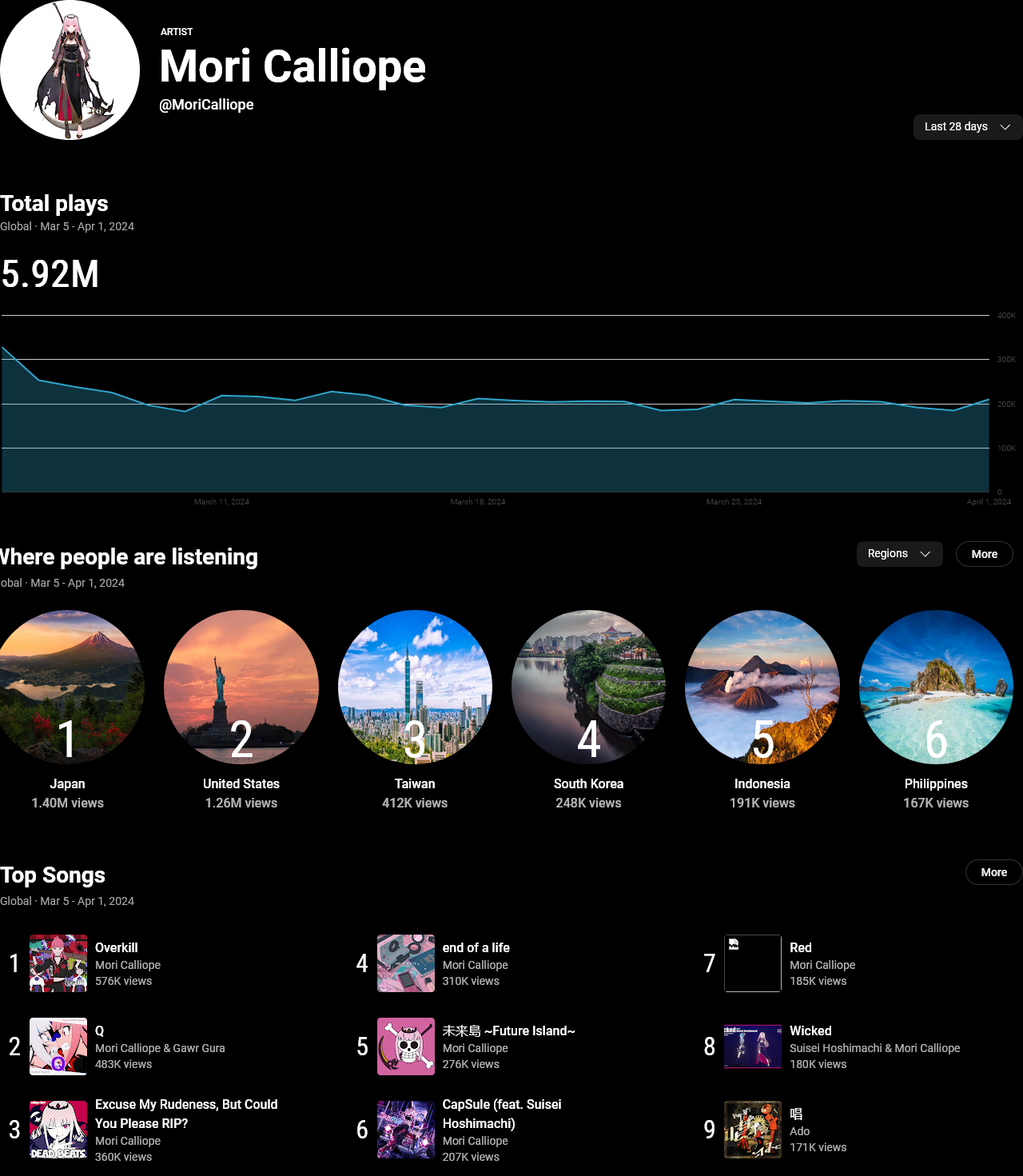Select the Indonesia region image

click(762, 687)
